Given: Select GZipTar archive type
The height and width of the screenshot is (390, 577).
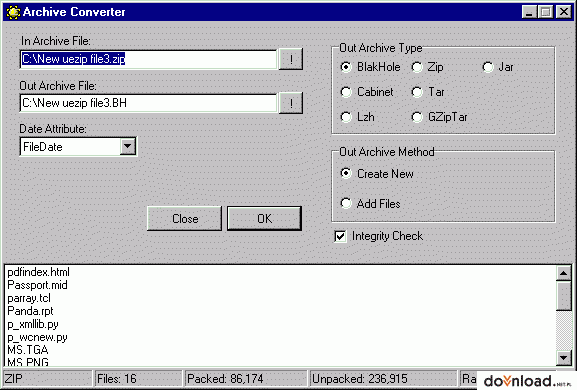Looking at the screenshot, I should click(x=439, y=117).
